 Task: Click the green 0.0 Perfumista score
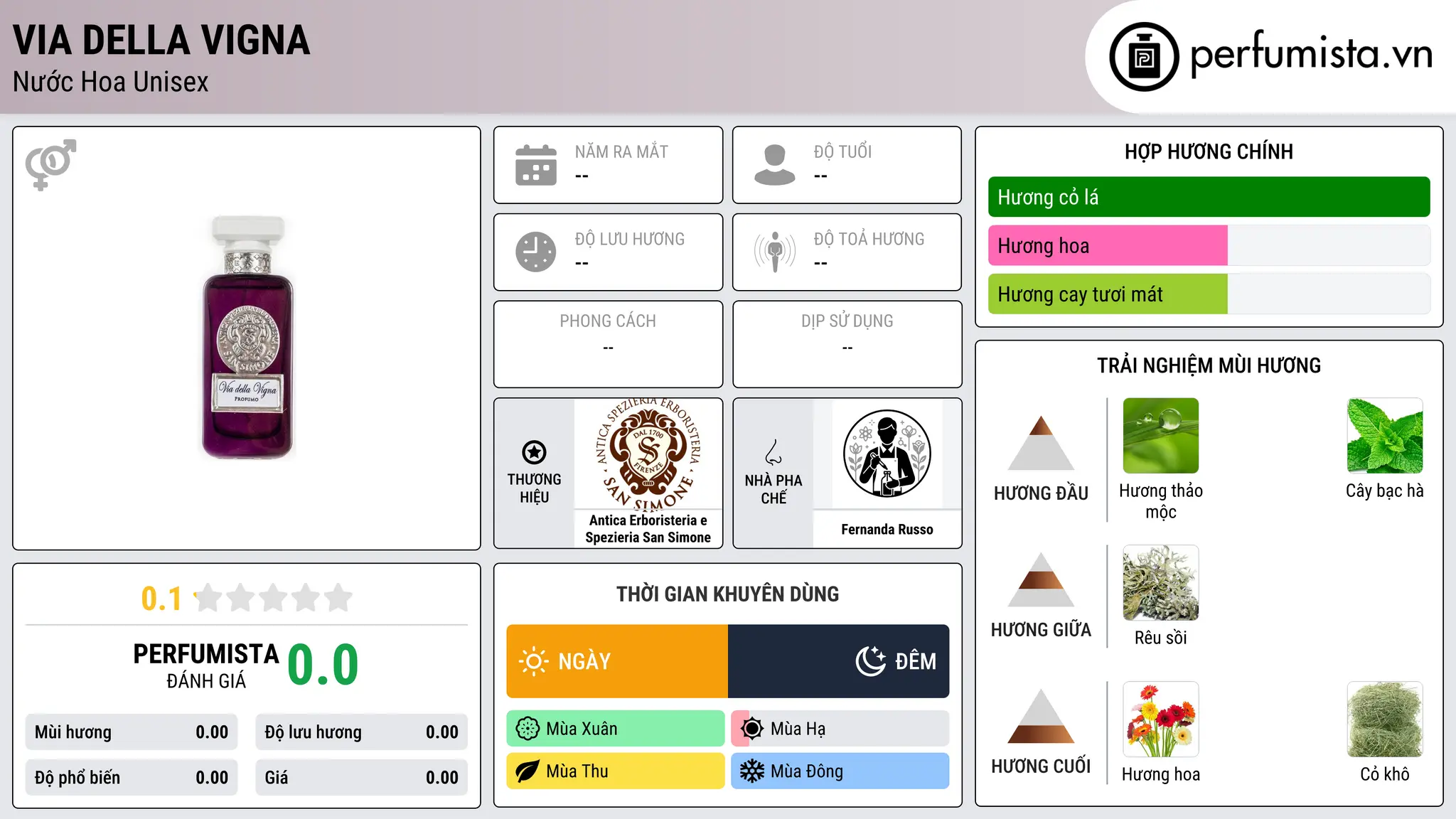(323, 665)
